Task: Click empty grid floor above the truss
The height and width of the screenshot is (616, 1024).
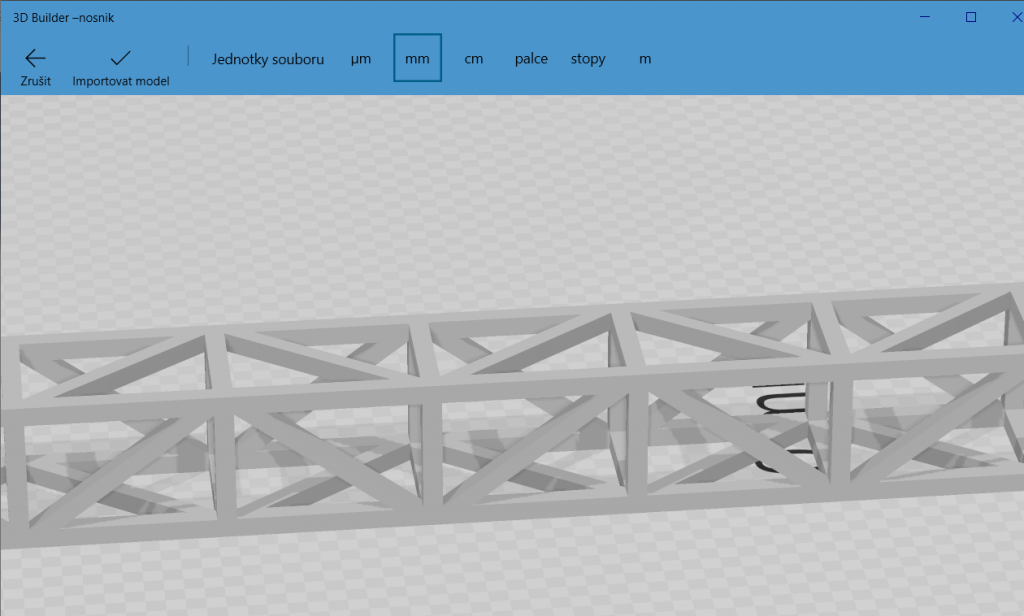Action: click(500, 200)
